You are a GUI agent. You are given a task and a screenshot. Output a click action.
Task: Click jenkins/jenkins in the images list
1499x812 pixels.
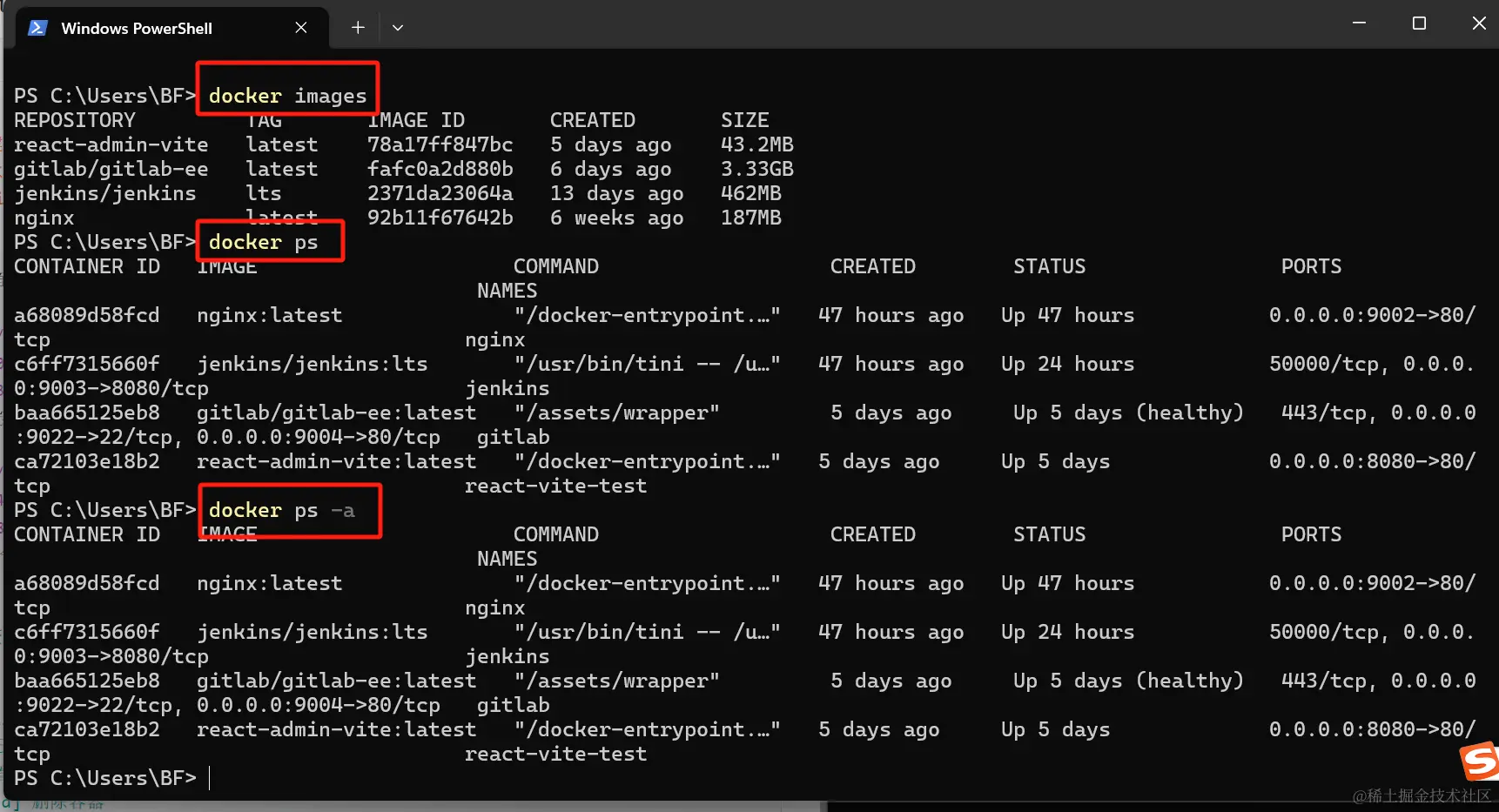coord(104,193)
